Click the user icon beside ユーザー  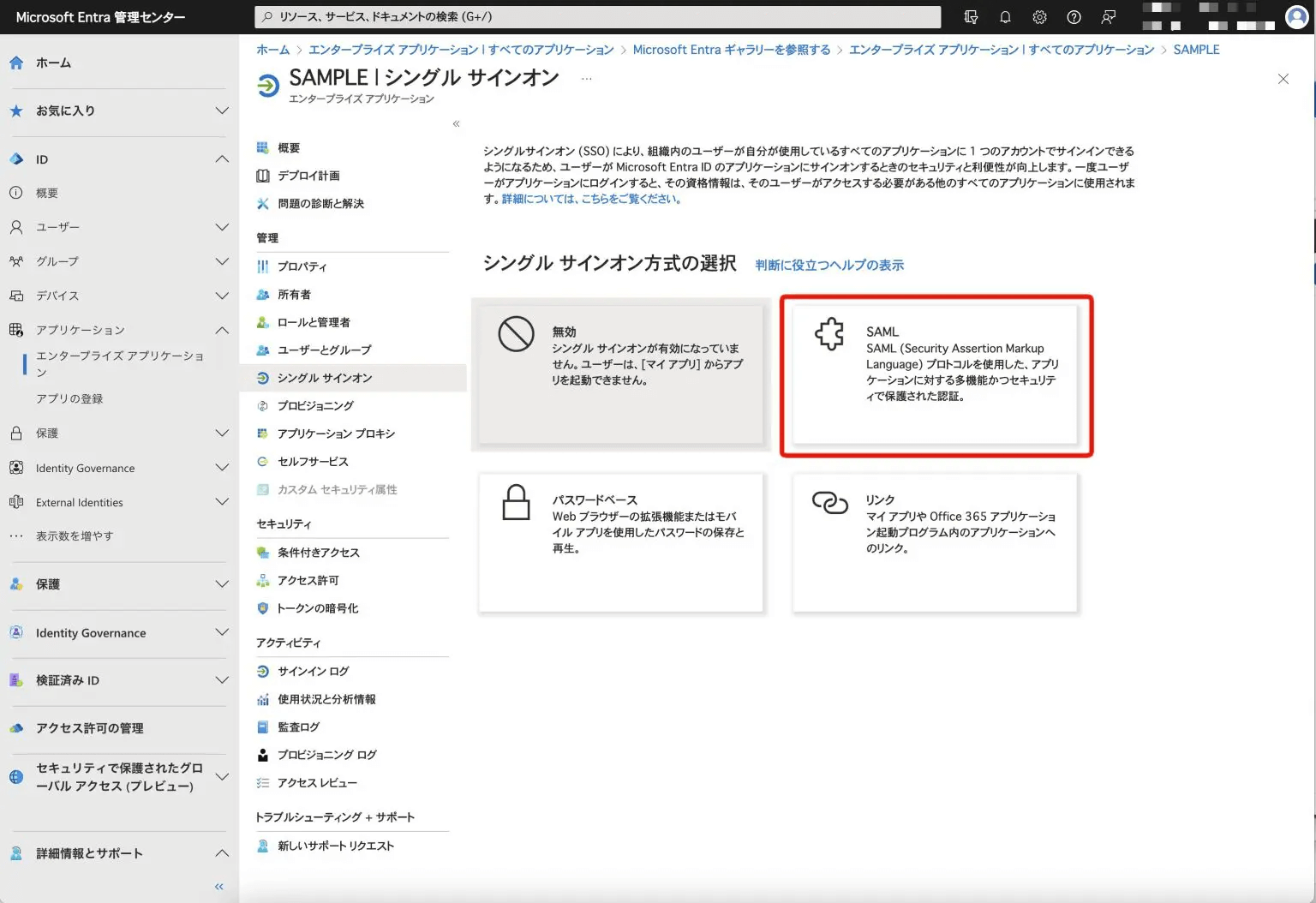tap(16, 227)
